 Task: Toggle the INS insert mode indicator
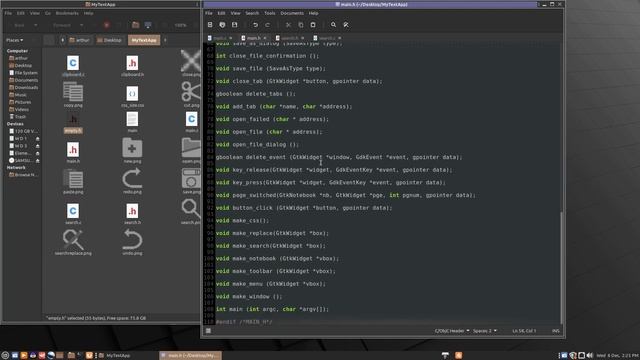[x=556, y=331]
